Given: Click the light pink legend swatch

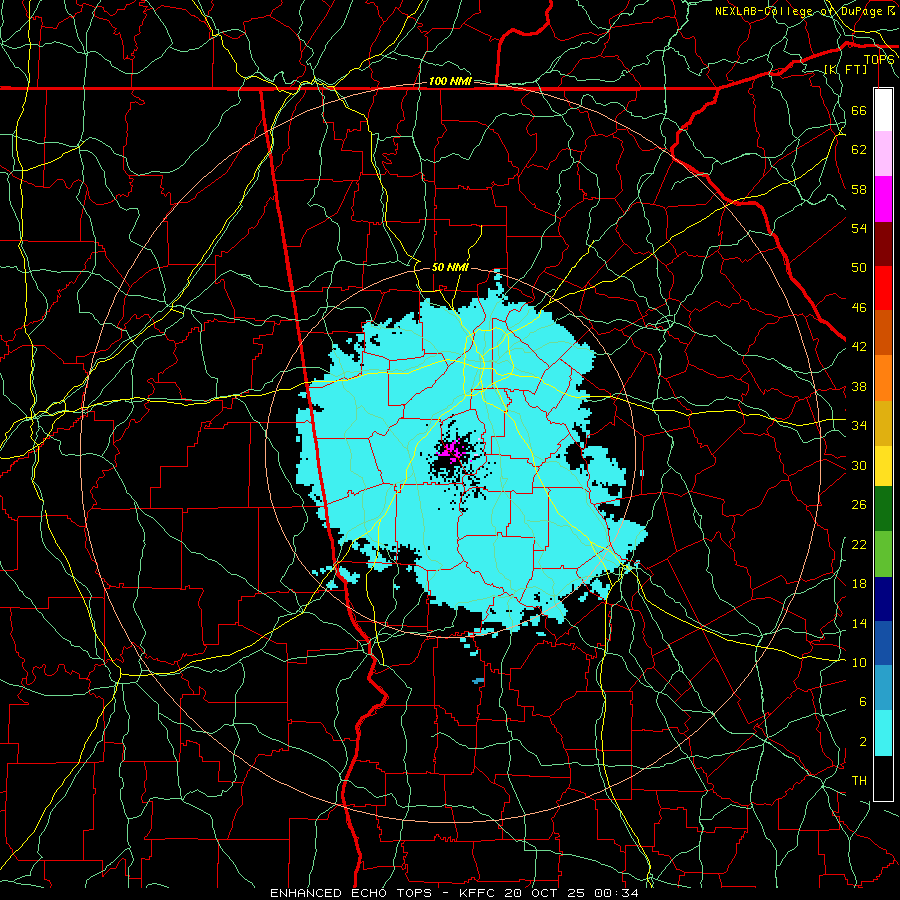Looking at the screenshot, I should click(x=883, y=154).
